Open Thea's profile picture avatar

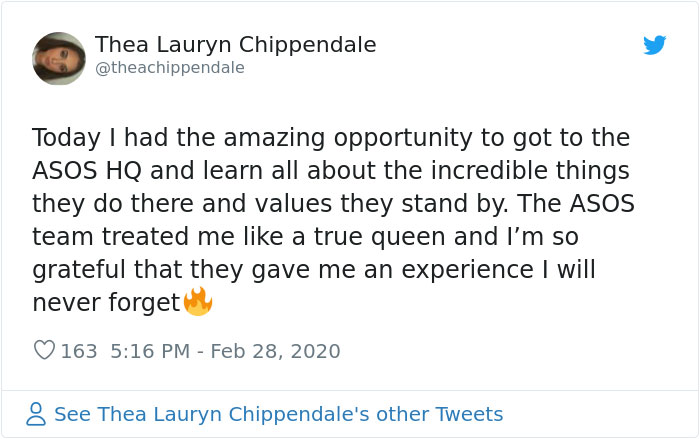[x=58, y=58]
